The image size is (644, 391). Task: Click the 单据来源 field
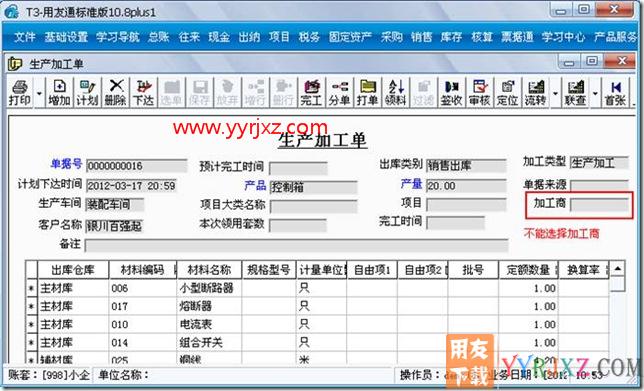pyautogui.click(x=600, y=185)
